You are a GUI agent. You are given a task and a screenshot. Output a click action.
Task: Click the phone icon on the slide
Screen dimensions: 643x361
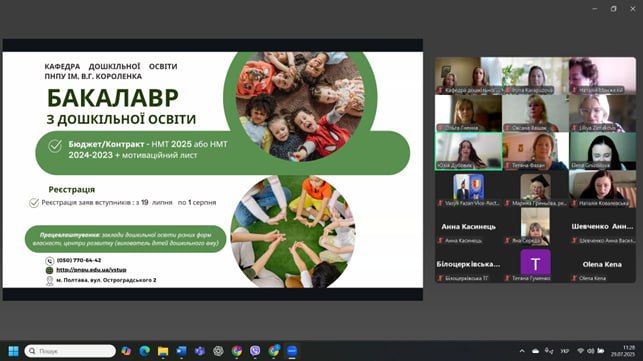pyautogui.click(x=50, y=260)
